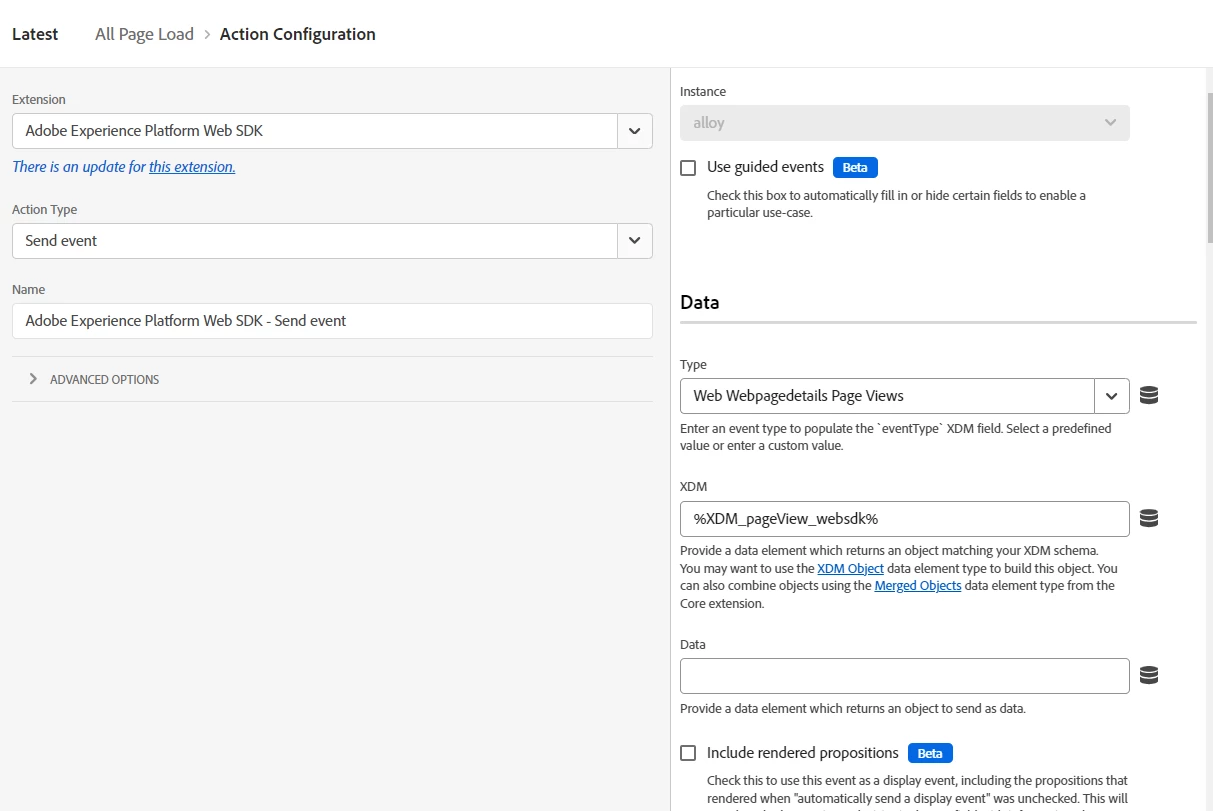Viewport: 1213px width, 811px height.
Task: Follow the 'this extension' update link
Action: click(192, 167)
